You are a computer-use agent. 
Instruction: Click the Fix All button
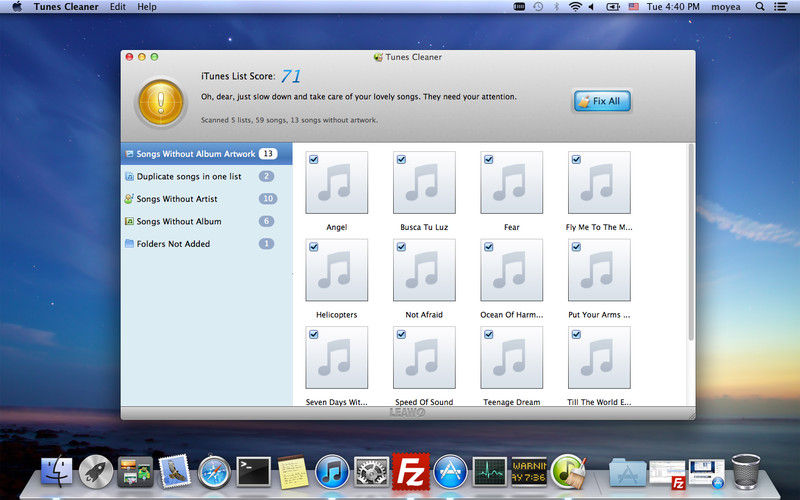click(x=602, y=101)
